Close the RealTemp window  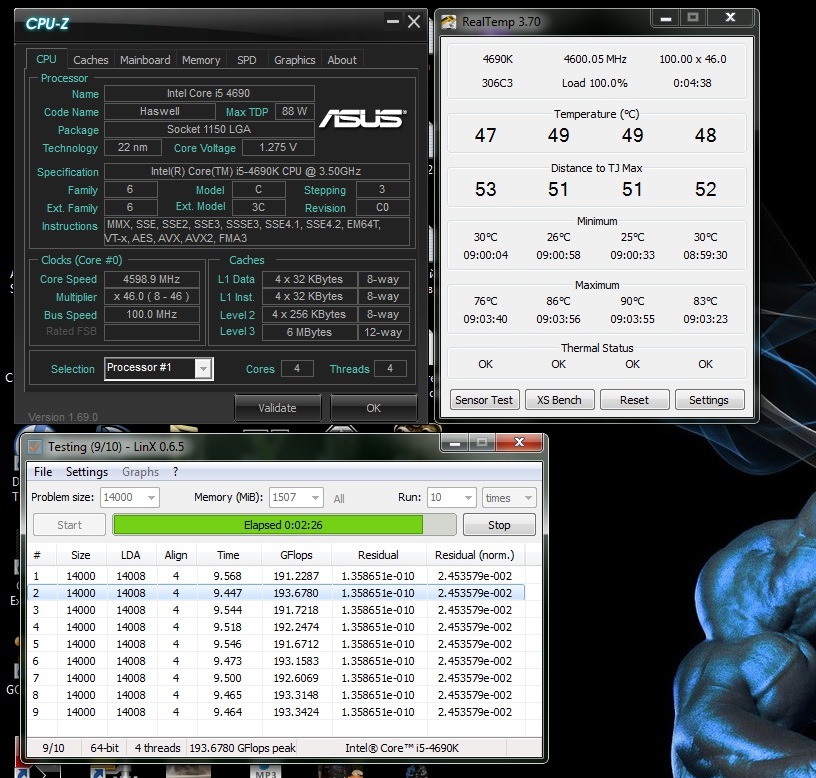(730, 18)
